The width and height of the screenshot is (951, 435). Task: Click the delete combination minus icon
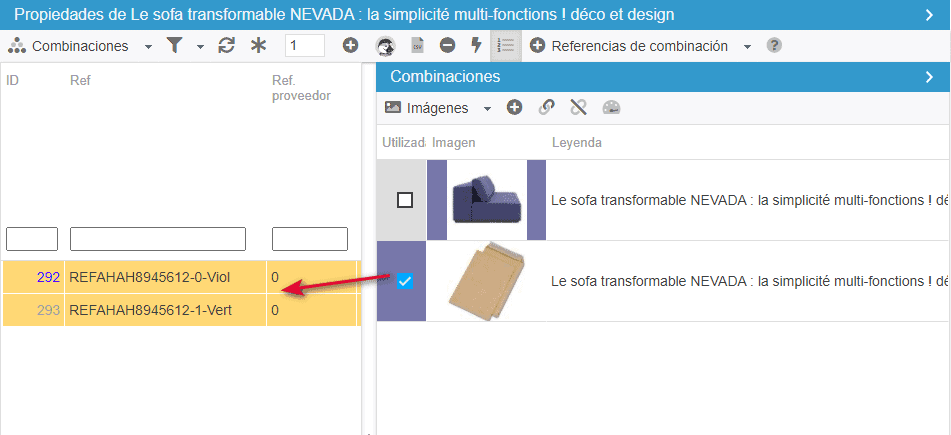(x=448, y=46)
